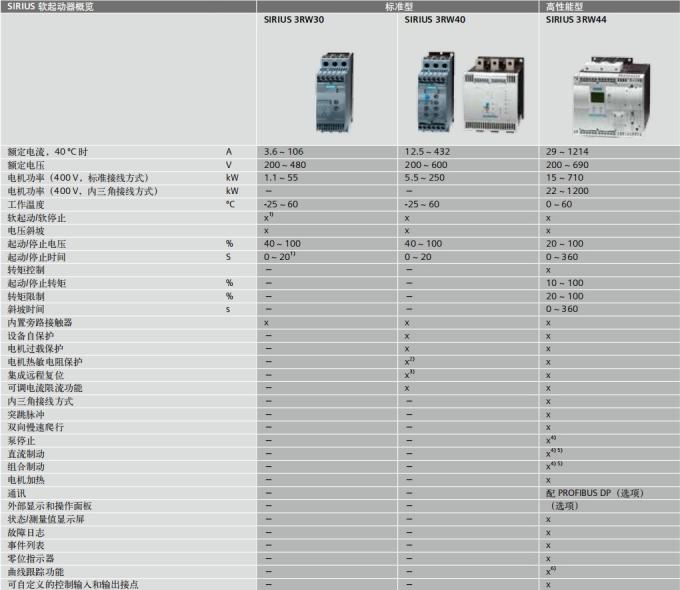Click the SIRIUS 软起动器概览 title
This screenshot has height=590, width=680.
click(x=50, y=7)
